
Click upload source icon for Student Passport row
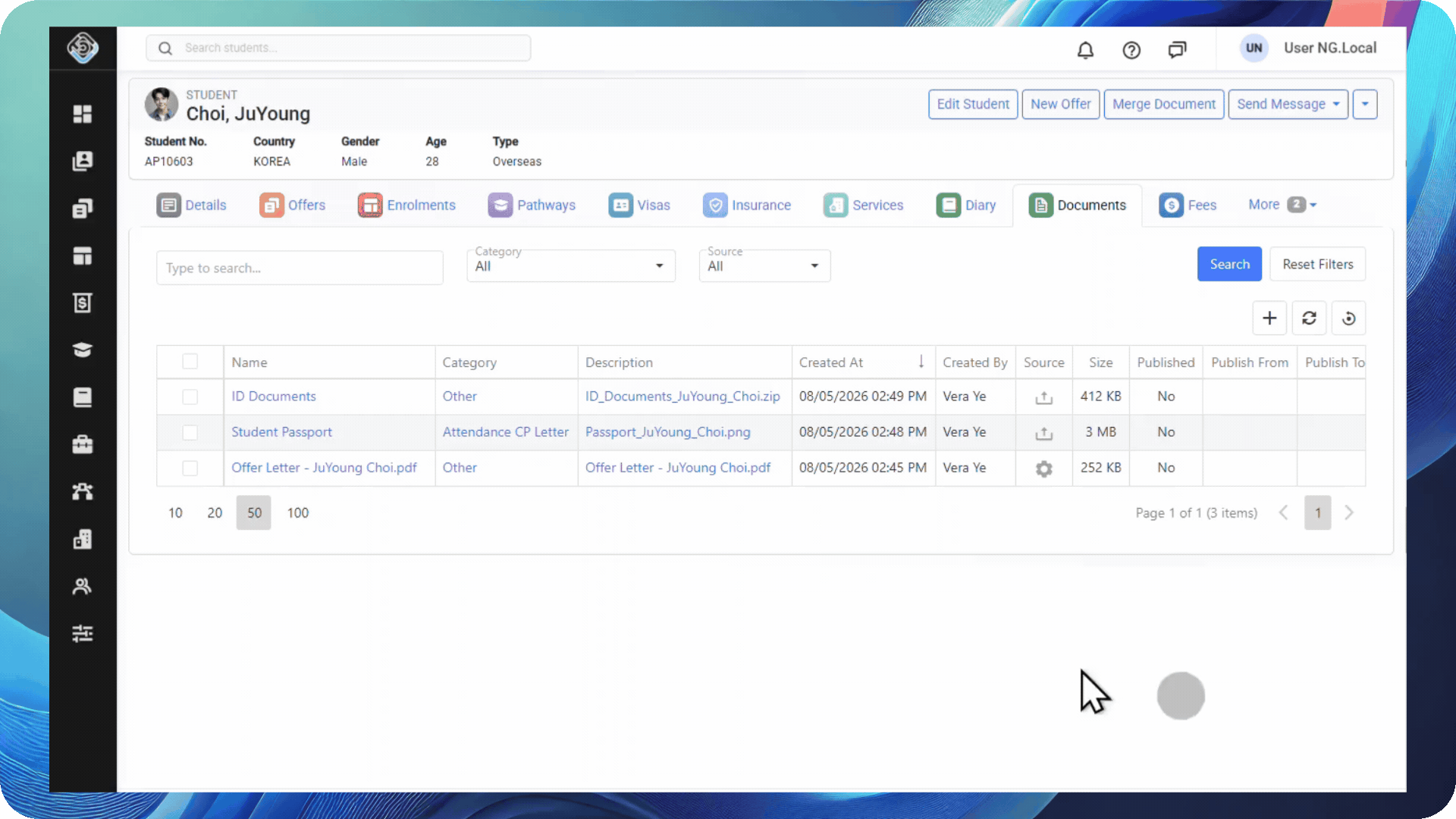(x=1044, y=432)
